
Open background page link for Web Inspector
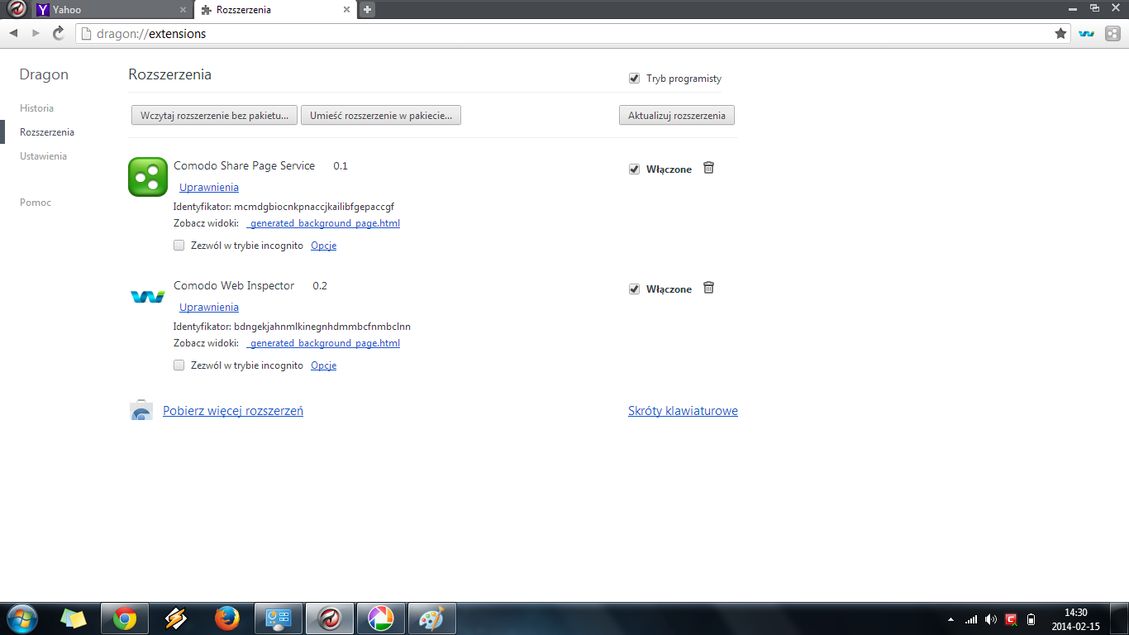(323, 343)
